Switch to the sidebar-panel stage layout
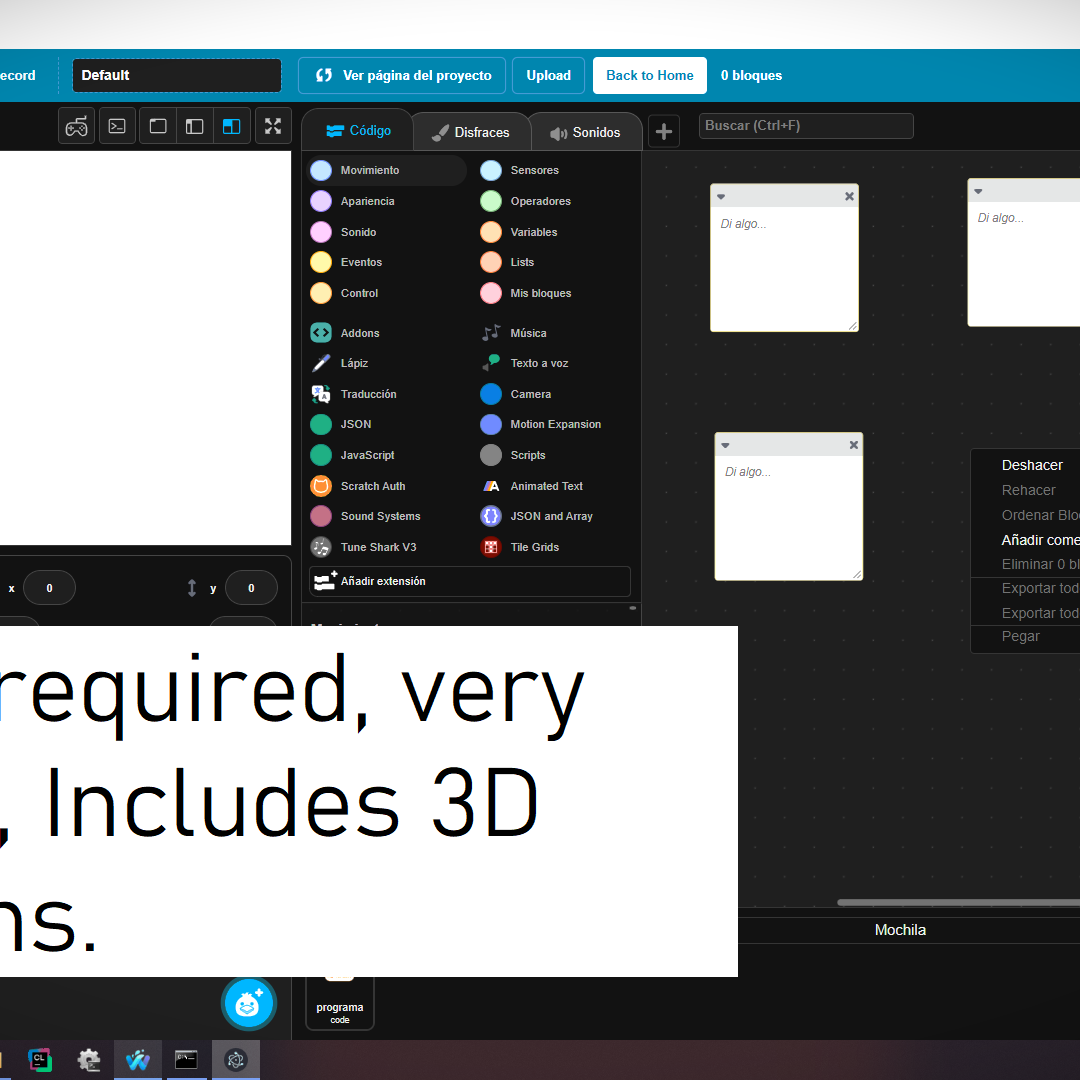 pyautogui.click(x=195, y=126)
